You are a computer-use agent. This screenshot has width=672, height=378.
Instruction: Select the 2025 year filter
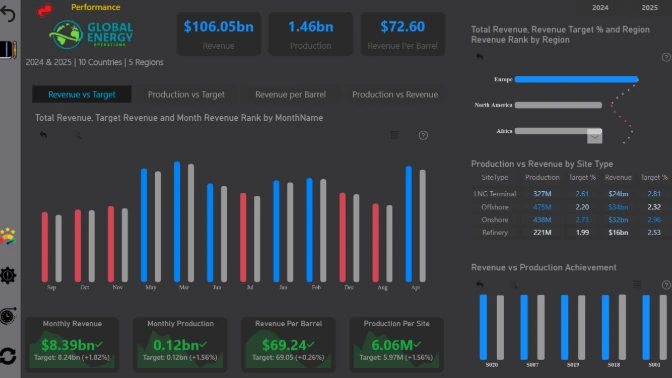[x=649, y=8]
